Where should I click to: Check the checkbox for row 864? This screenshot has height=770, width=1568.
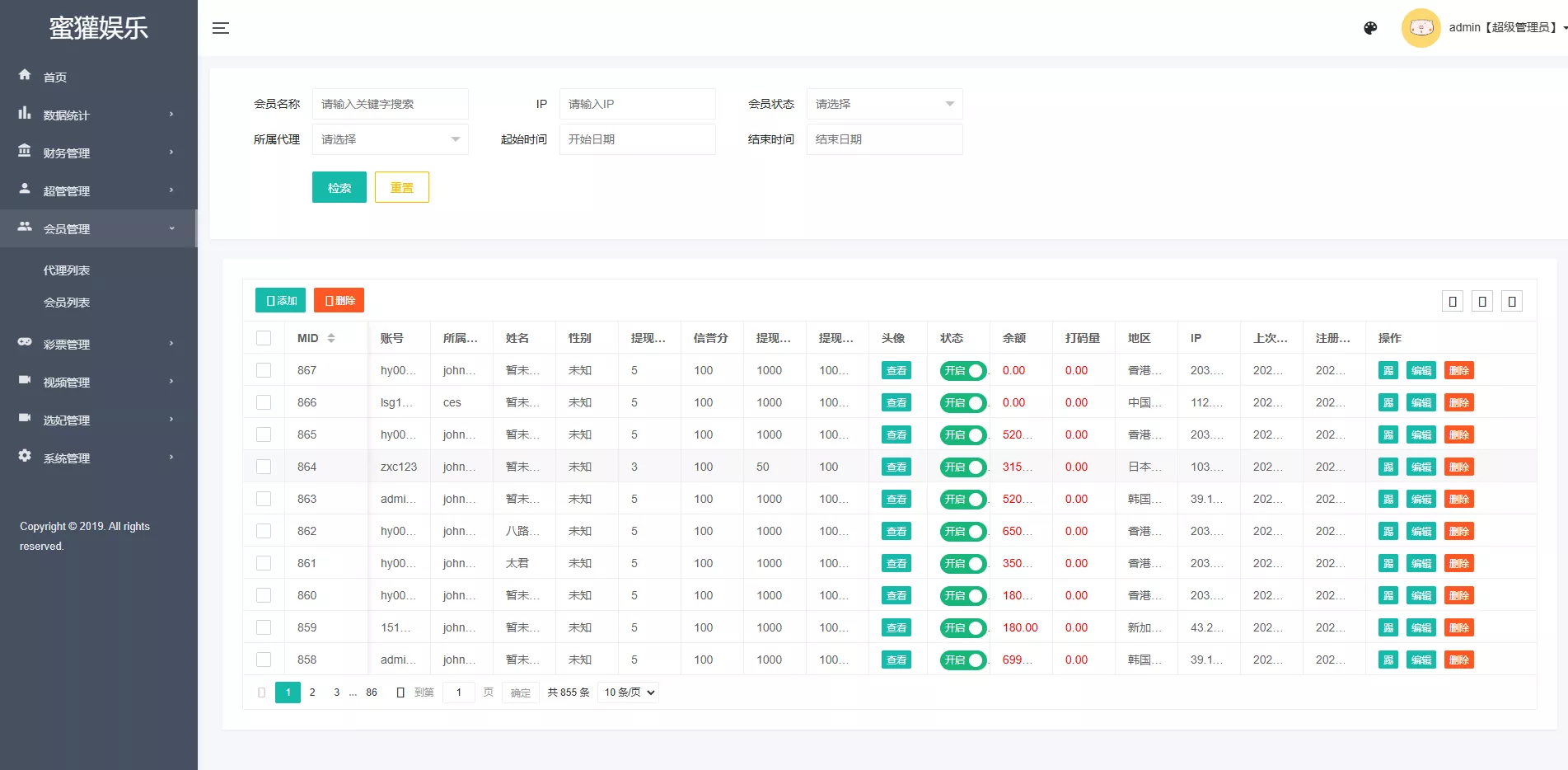264,467
